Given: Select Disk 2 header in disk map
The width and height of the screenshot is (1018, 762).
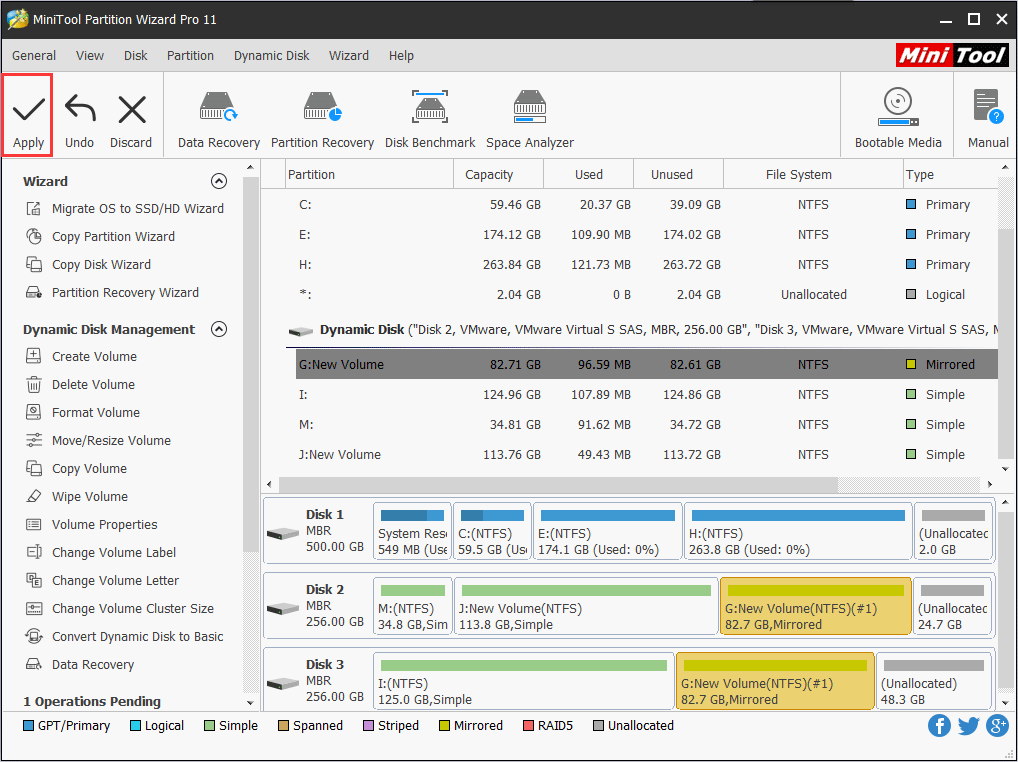Looking at the screenshot, I should [317, 606].
